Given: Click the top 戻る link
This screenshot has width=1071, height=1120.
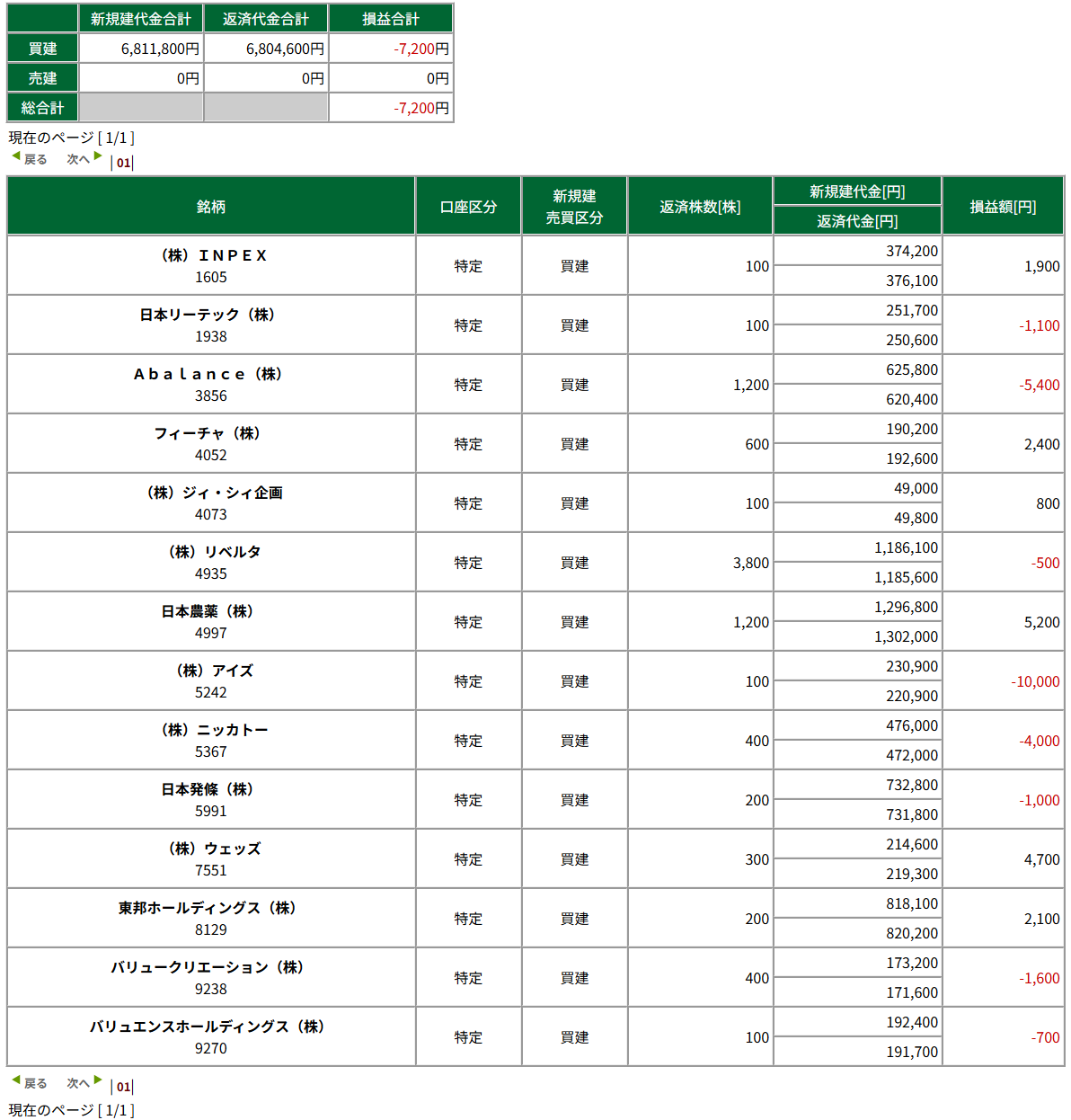Looking at the screenshot, I should pyautogui.click(x=36, y=159).
